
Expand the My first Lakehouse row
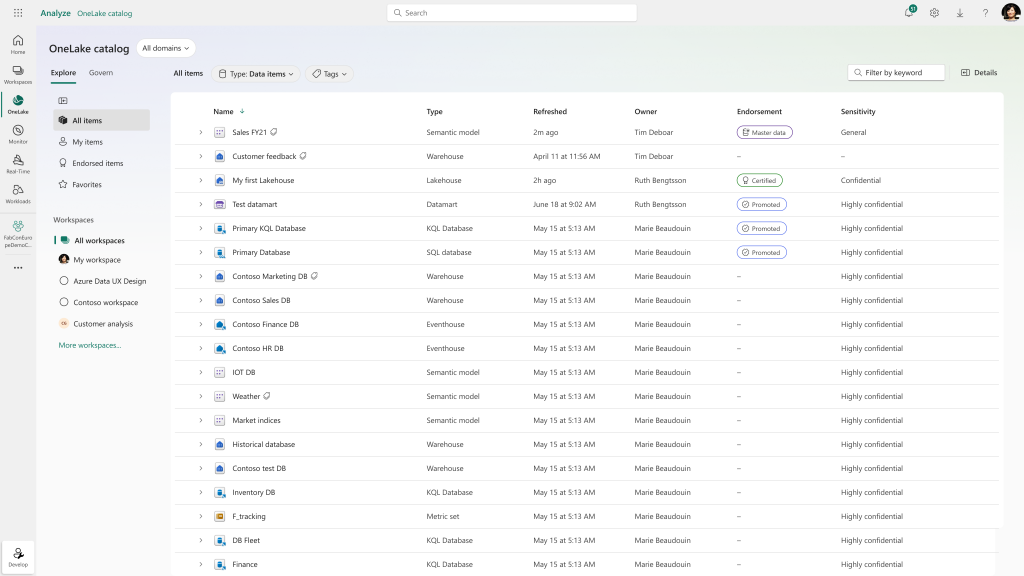click(x=200, y=180)
